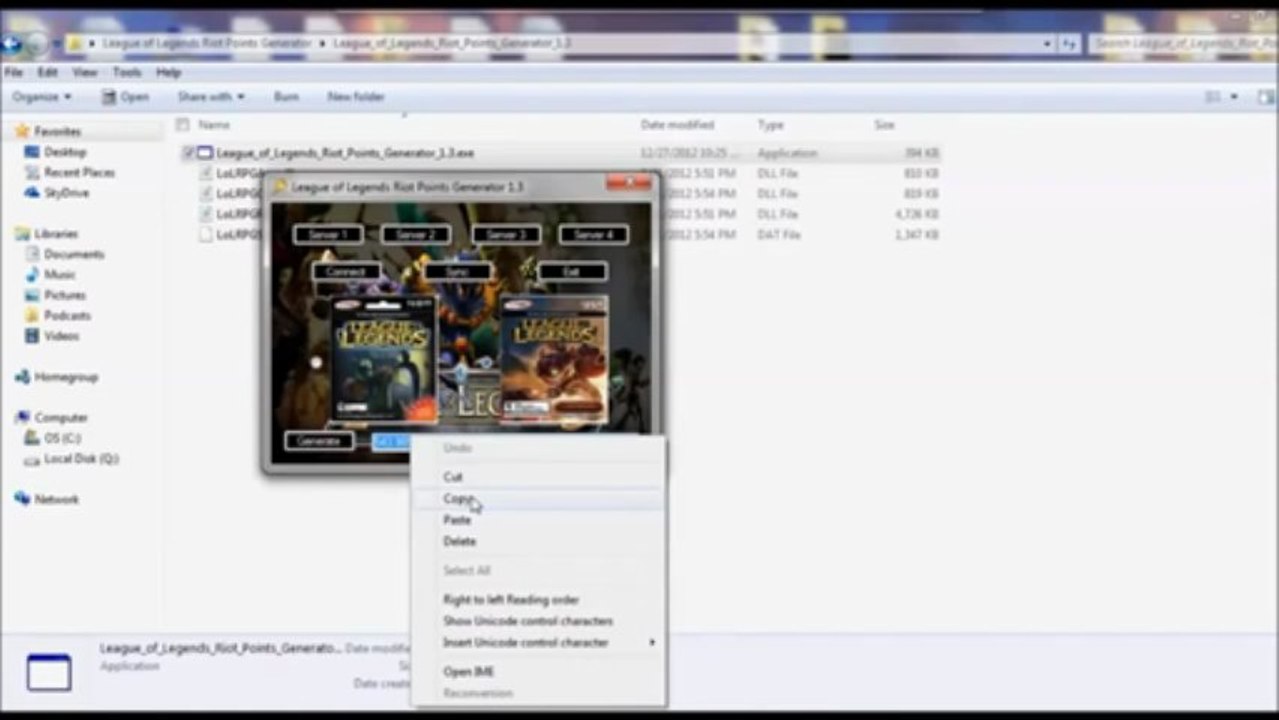This screenshot has width=1279, height=720.
Task: Uncheck the generator .exe file checkbox
Action: coord(189,153)
